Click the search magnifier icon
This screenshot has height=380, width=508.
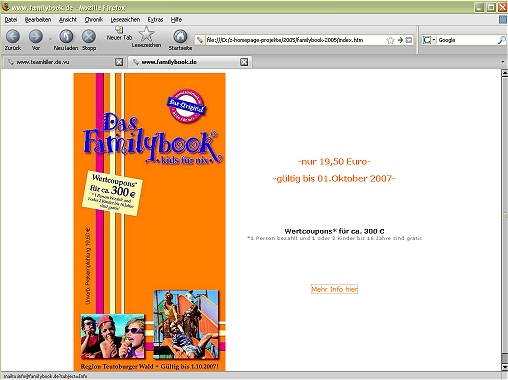501,40
